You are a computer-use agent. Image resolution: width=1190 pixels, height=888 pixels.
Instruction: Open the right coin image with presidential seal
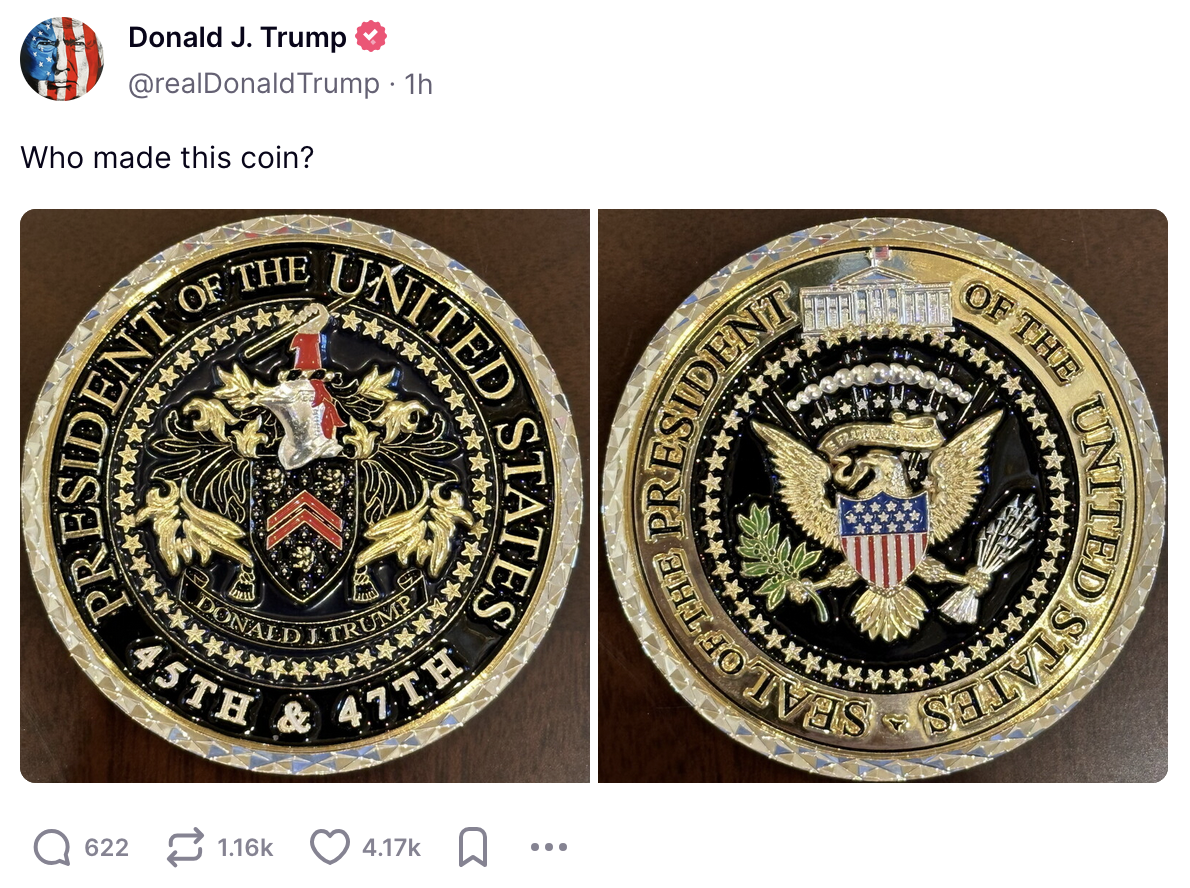(883, 496)
